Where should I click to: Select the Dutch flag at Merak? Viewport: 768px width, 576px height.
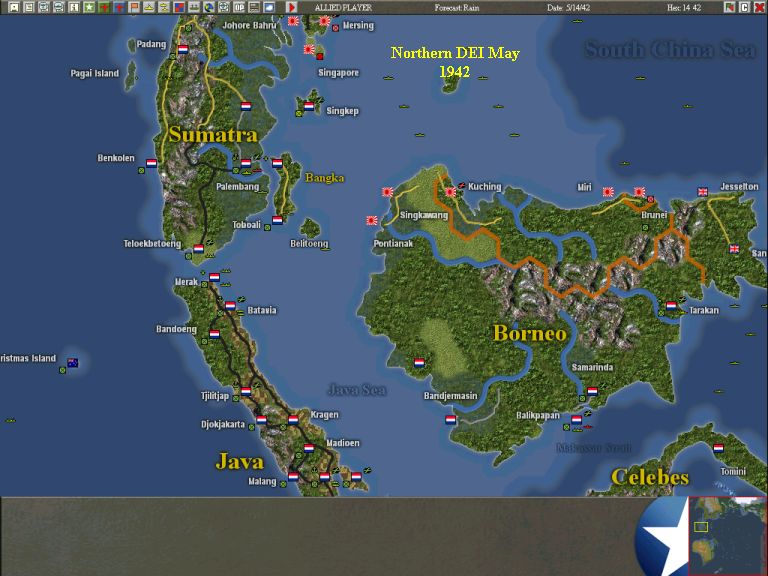tap(215, 277)
